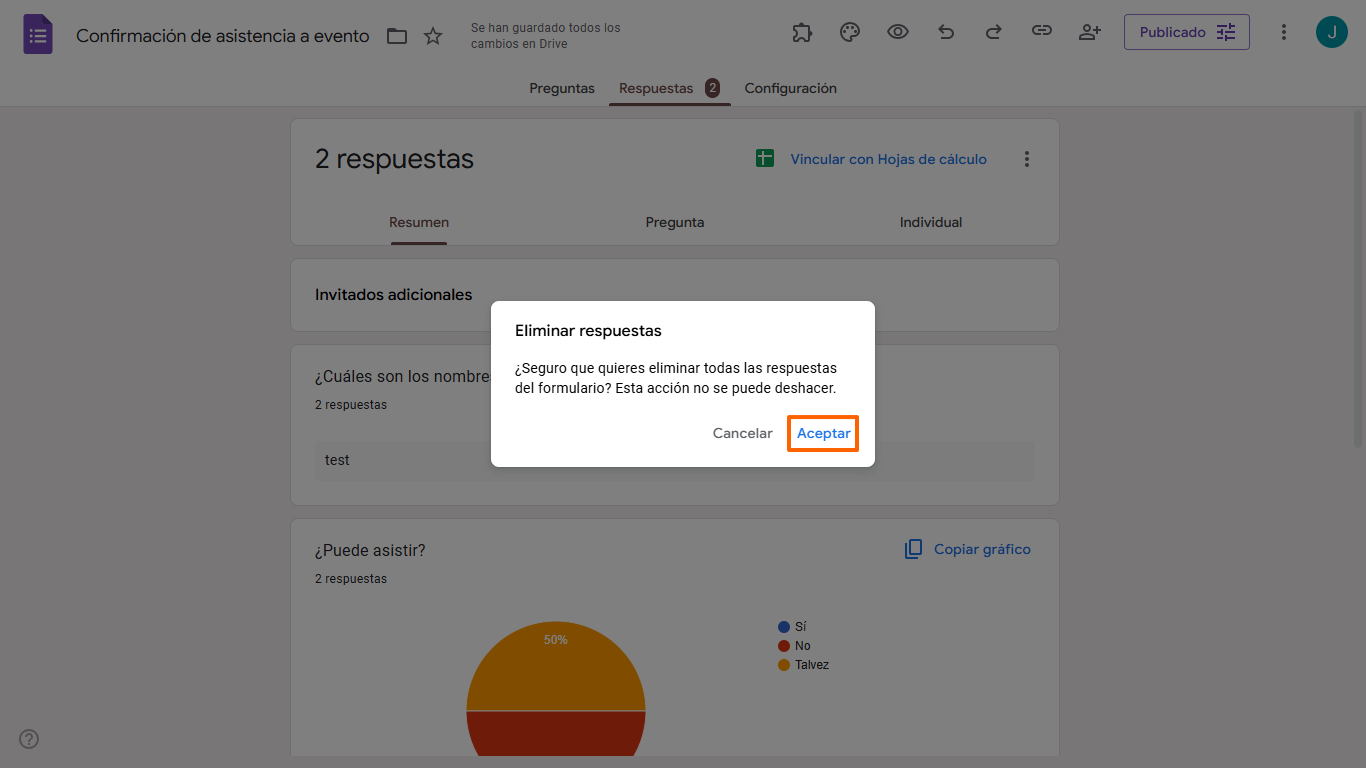Click the orange Talvez legend dot

pos(783,665)
